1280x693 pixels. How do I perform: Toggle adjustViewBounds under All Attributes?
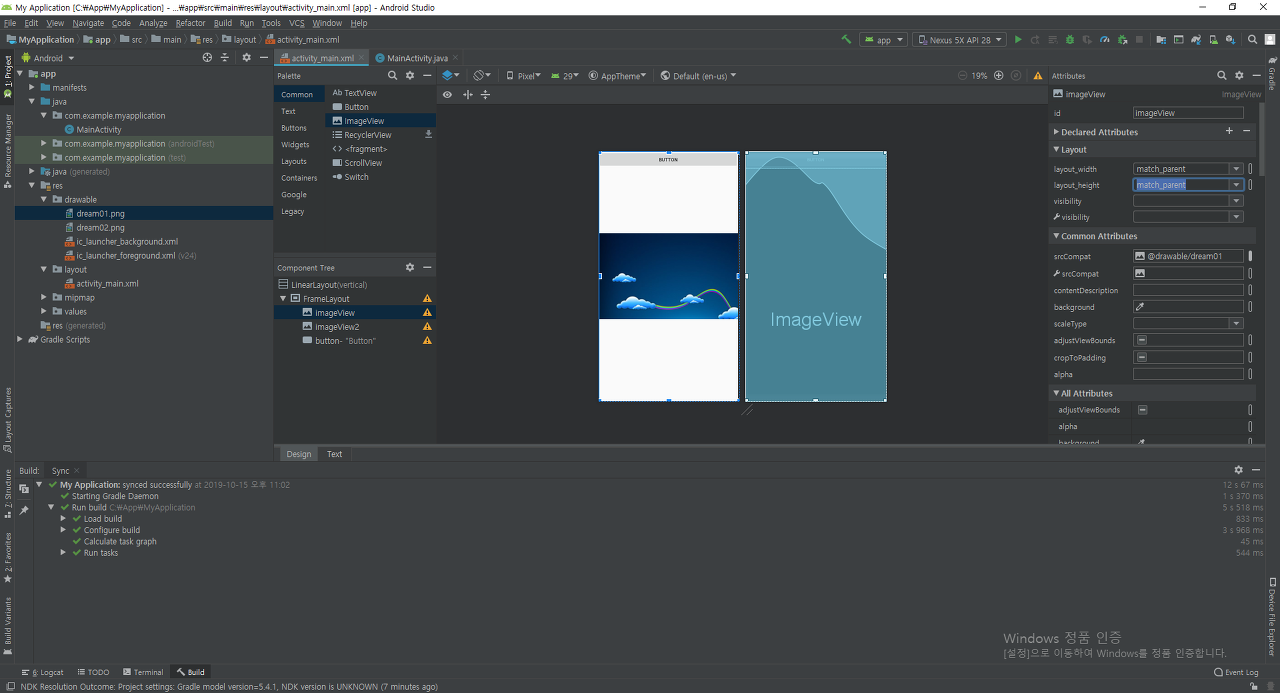coord(1142,409)
